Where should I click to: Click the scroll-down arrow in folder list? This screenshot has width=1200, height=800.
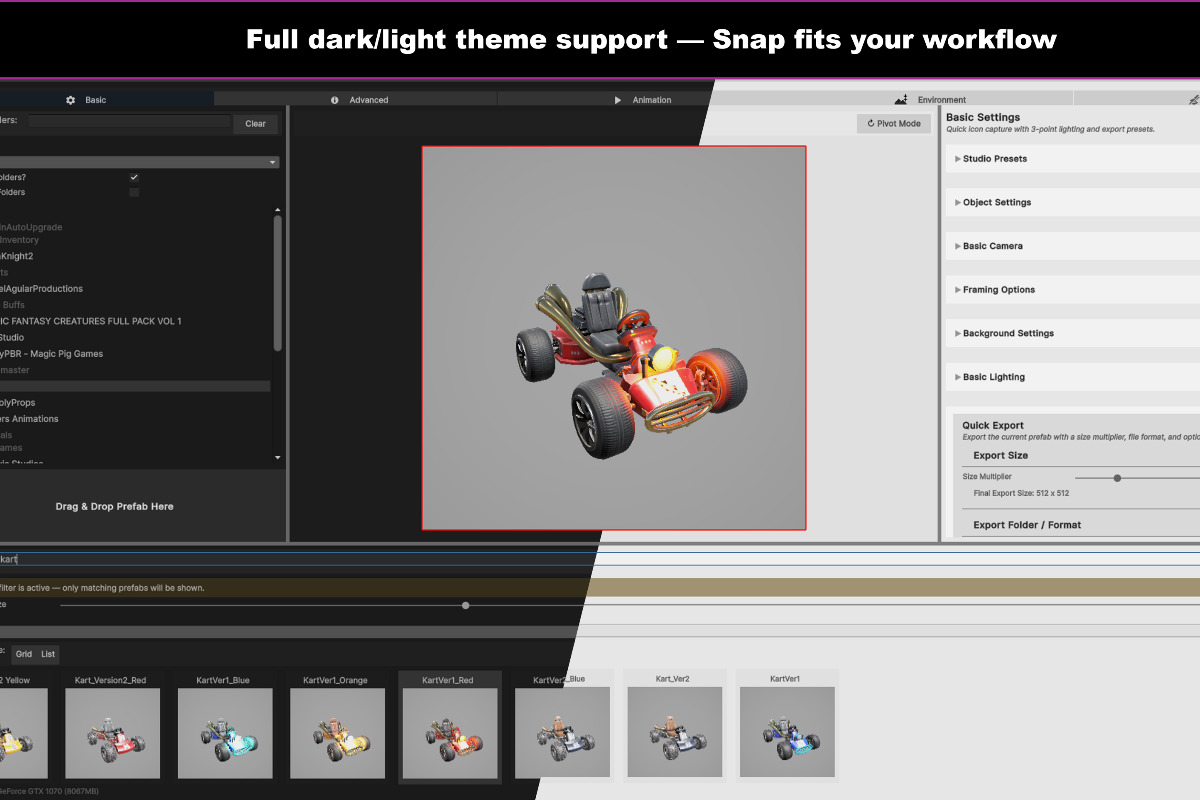278,457
